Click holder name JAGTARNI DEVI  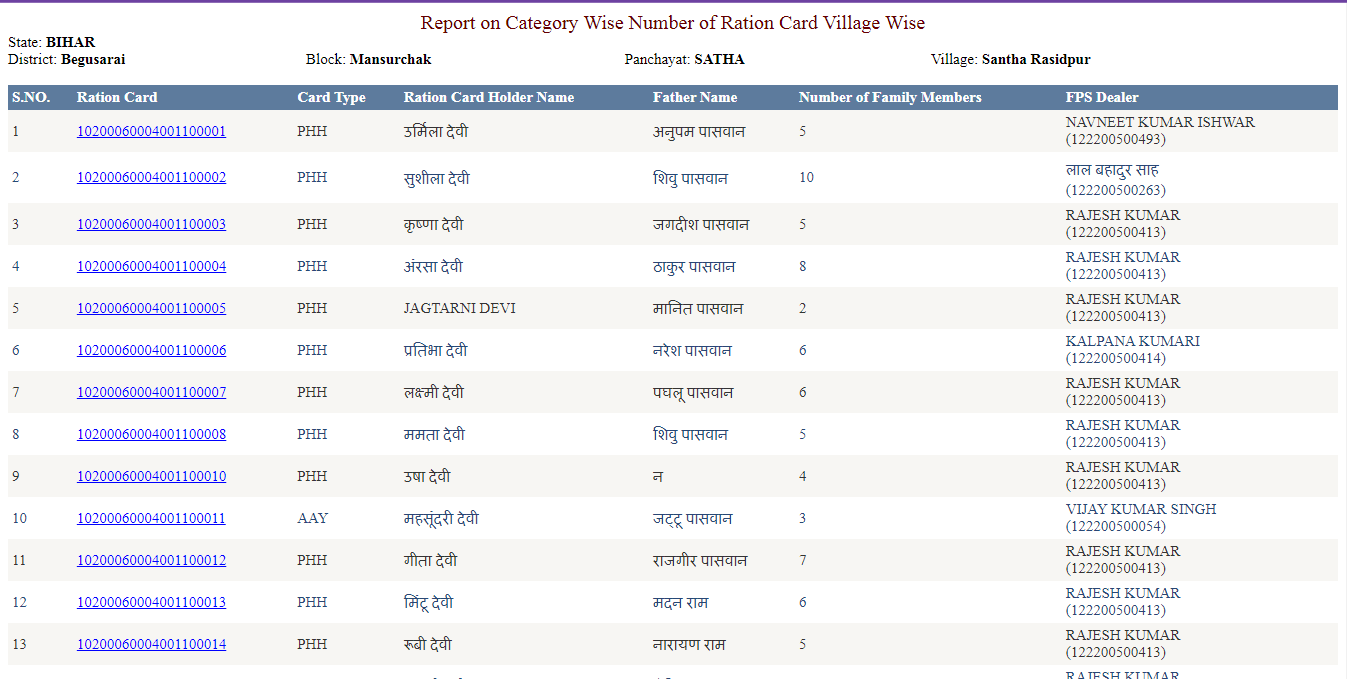click(x=460, y=308)
